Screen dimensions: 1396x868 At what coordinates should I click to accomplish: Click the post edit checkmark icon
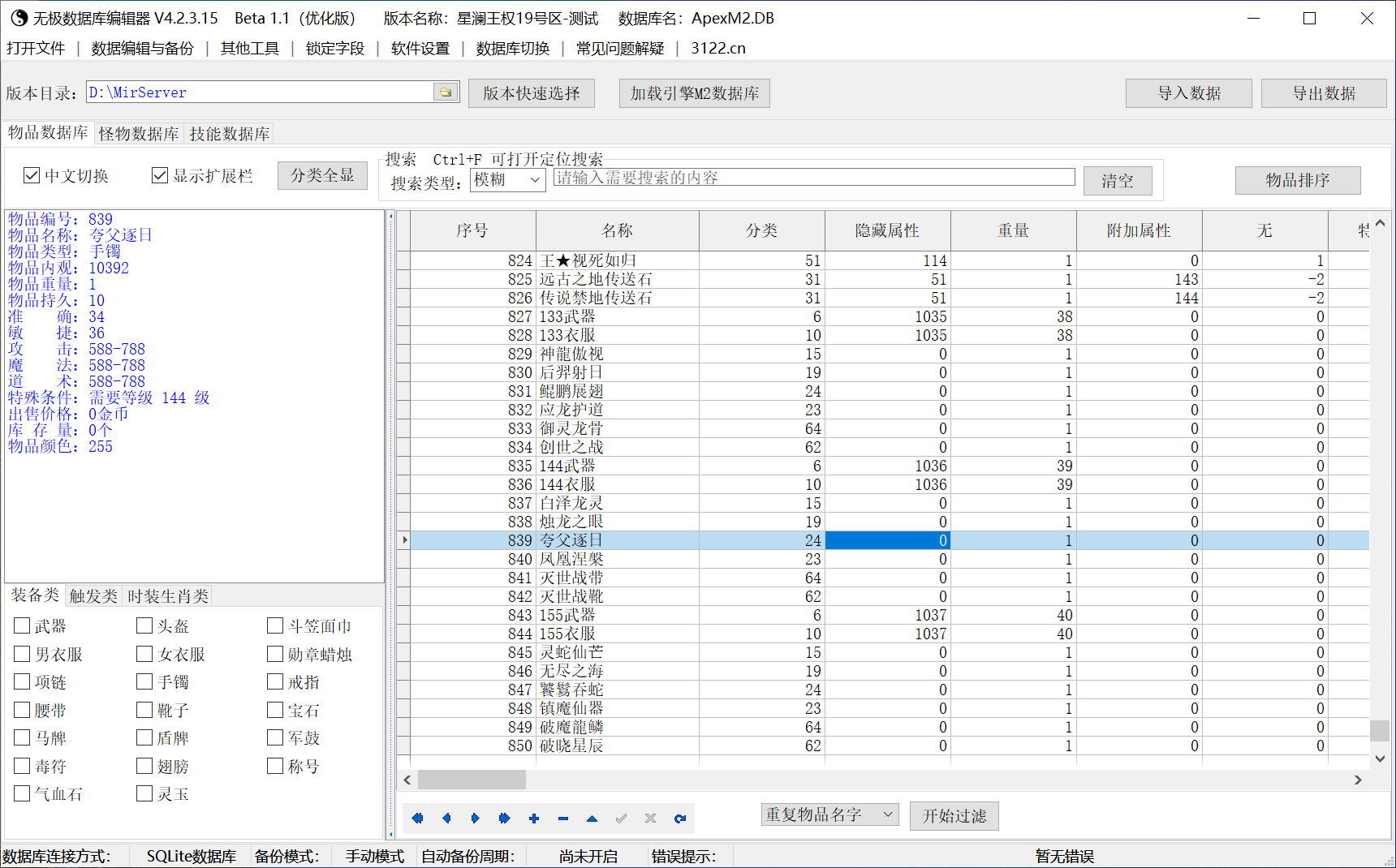(x=622, y=819)
